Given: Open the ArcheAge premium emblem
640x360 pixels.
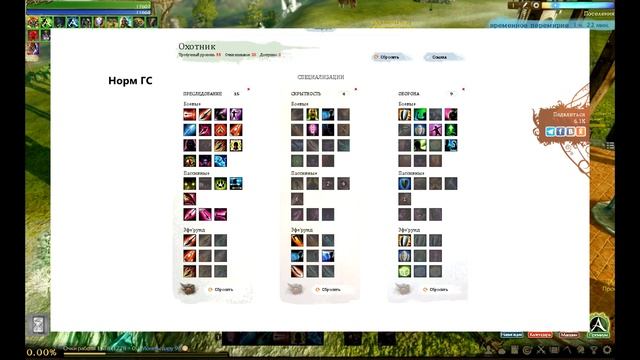Looking at the screenshot, I should tap(598, 326).
